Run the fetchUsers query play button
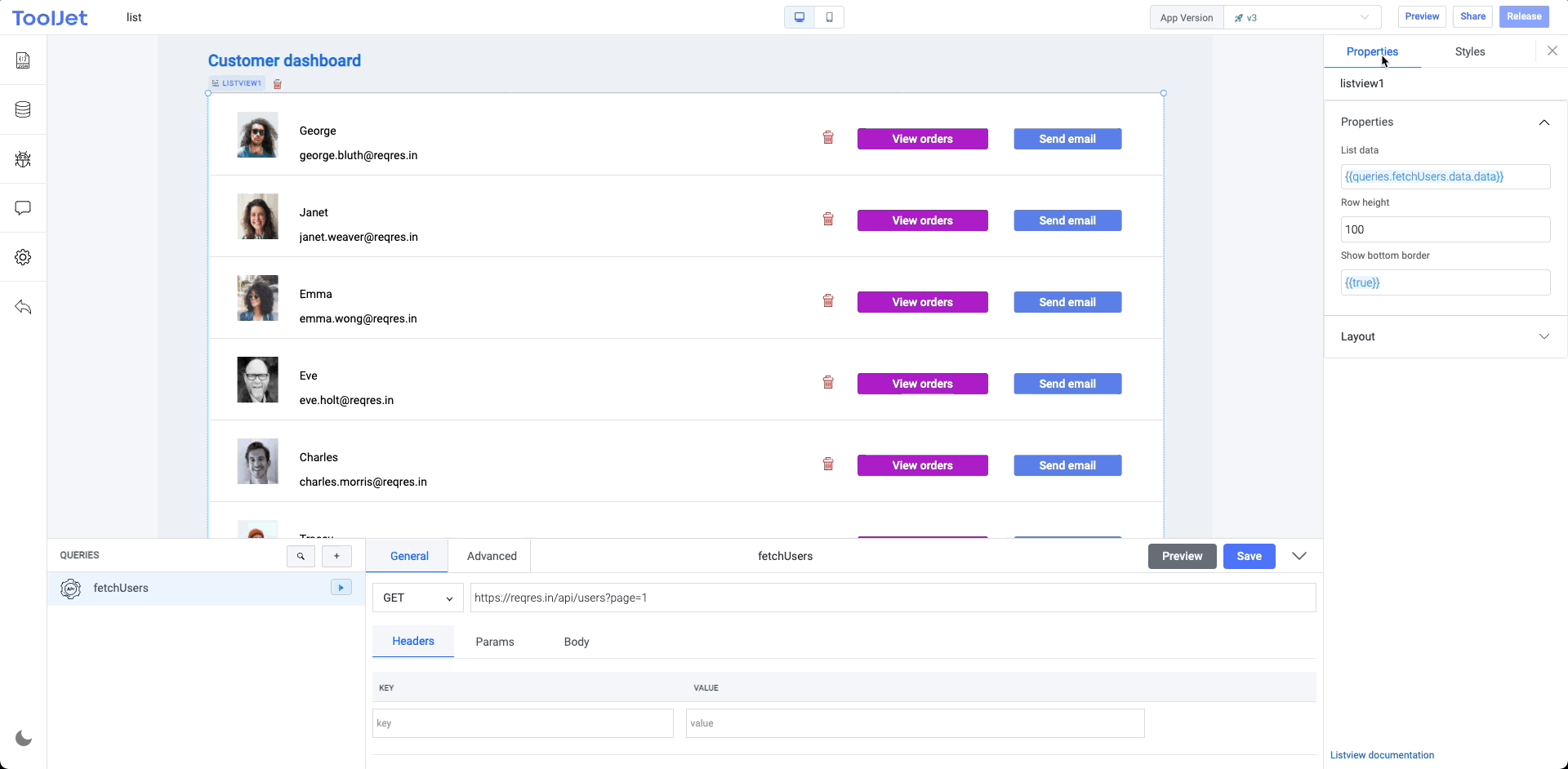This screenshot has height=769, width=1568. click(x=341, y=588)
